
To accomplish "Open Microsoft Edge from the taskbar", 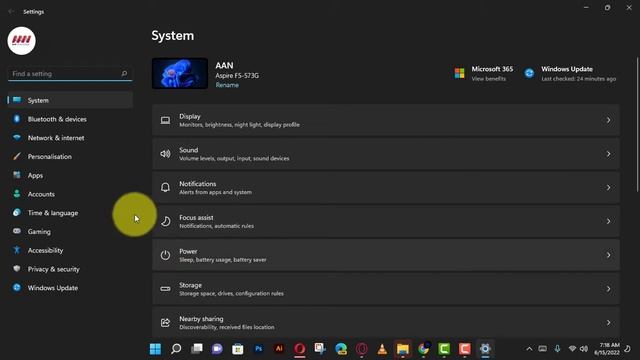I will pos(341,349).
